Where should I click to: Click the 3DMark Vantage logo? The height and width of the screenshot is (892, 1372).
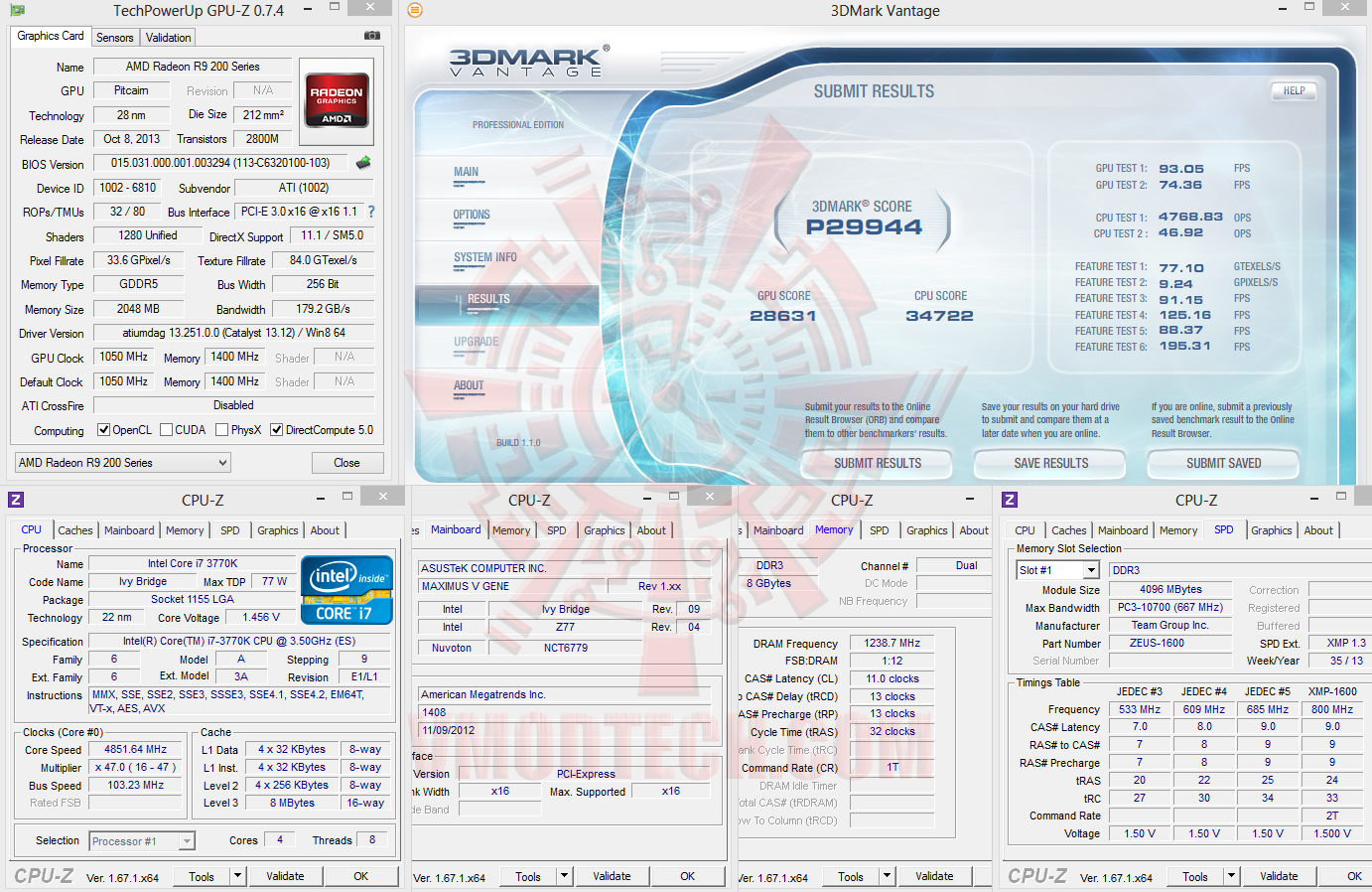point(528,62)
